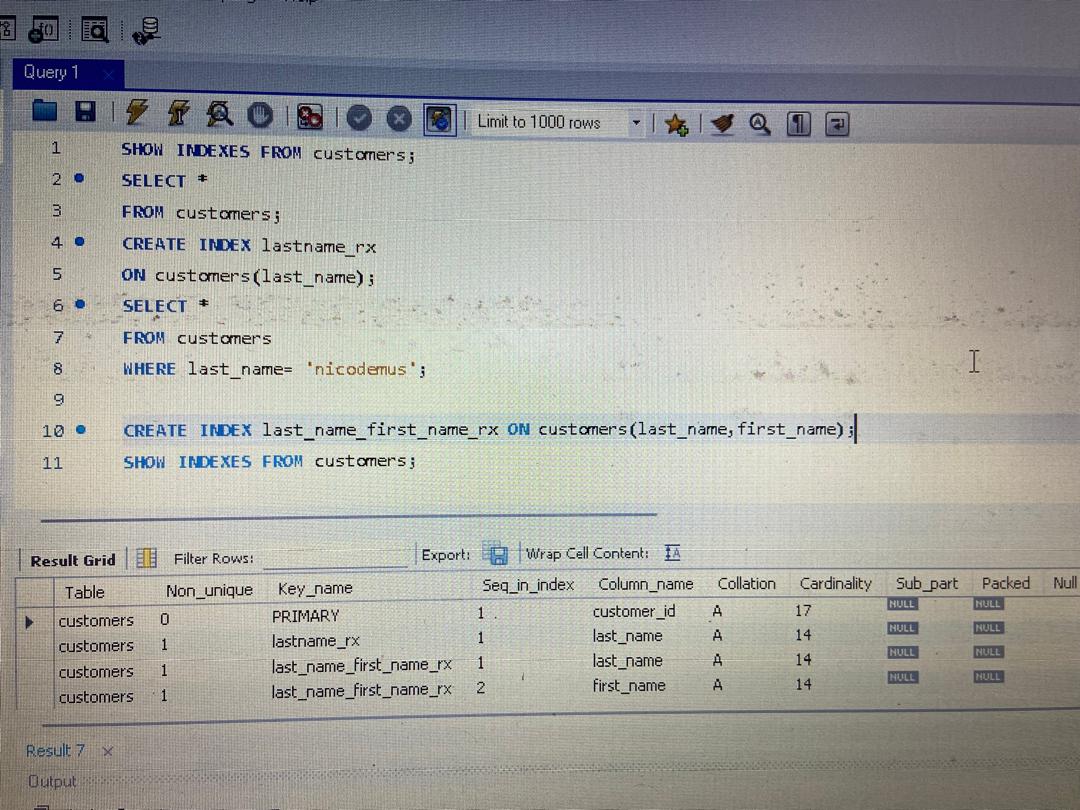Click the search table data icon in top toolbar
The width and height of the screenshot is (1080, 810).
click(96, 30)
